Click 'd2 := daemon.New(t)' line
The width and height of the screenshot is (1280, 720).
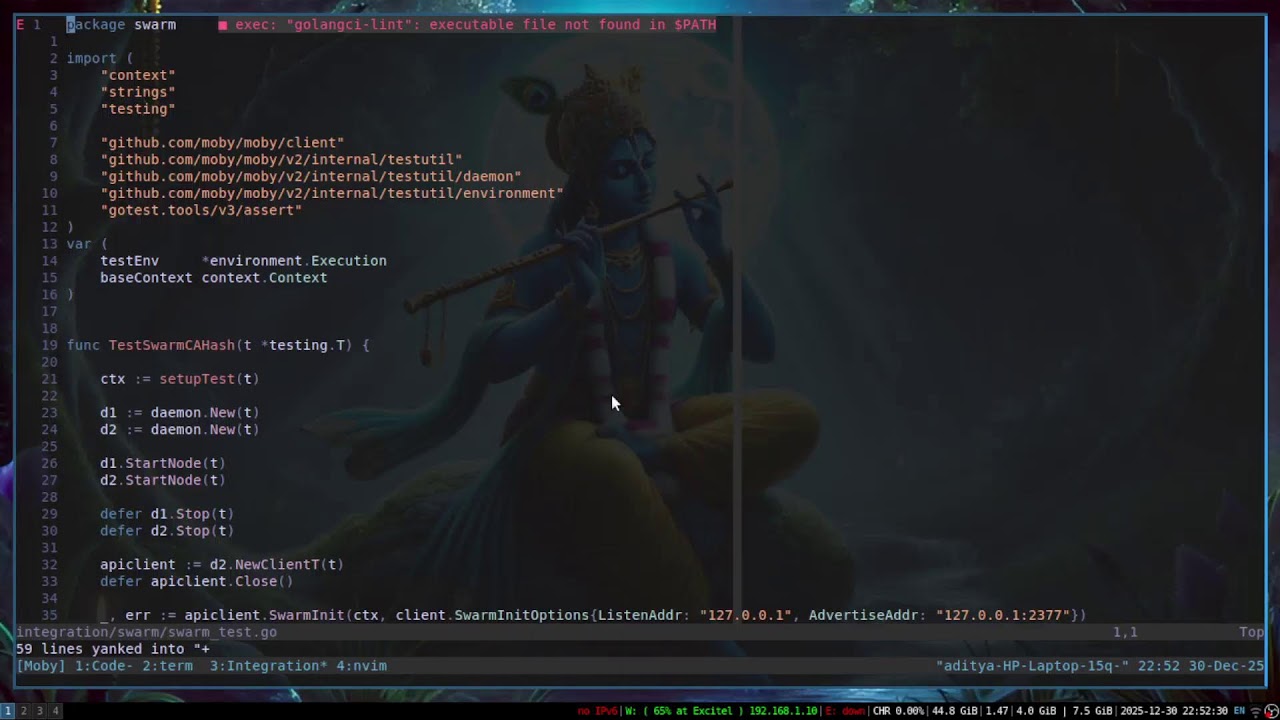pyautogui.click(x=179, y=430)
